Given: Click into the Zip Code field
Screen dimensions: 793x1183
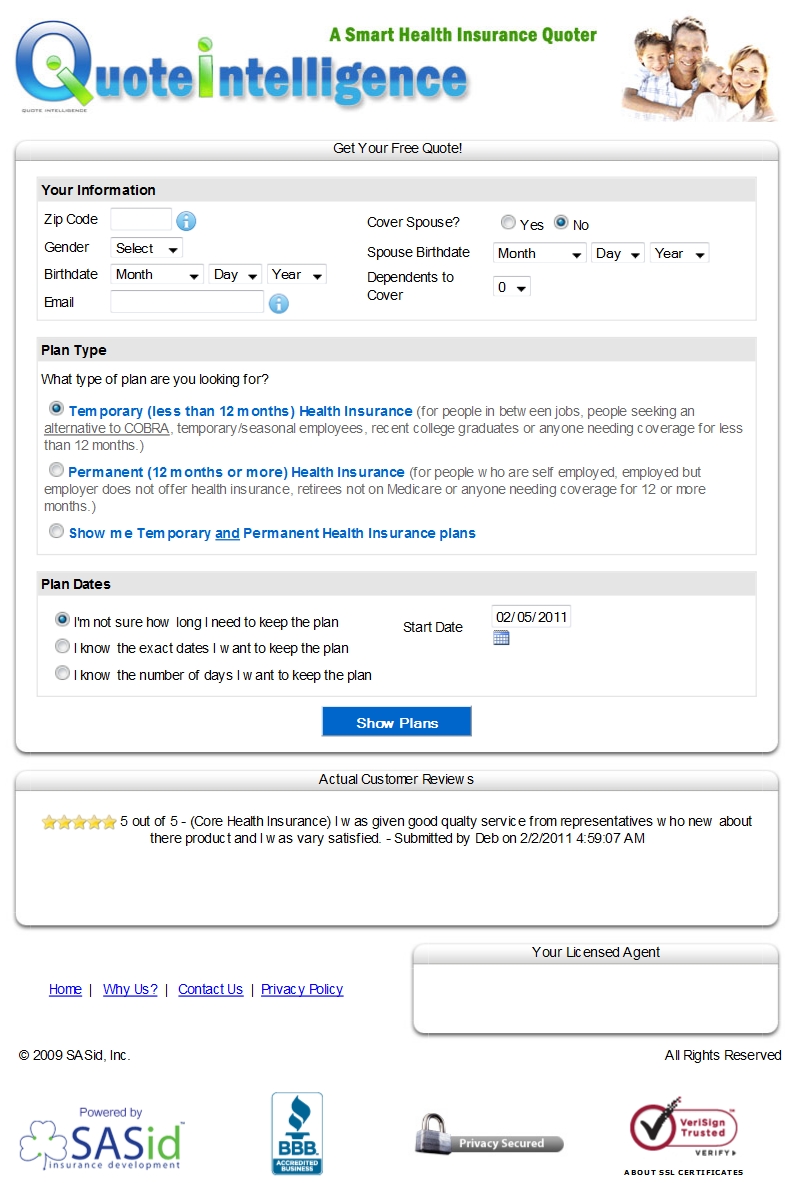Looking at the screenshot, I should click(141, 220).
